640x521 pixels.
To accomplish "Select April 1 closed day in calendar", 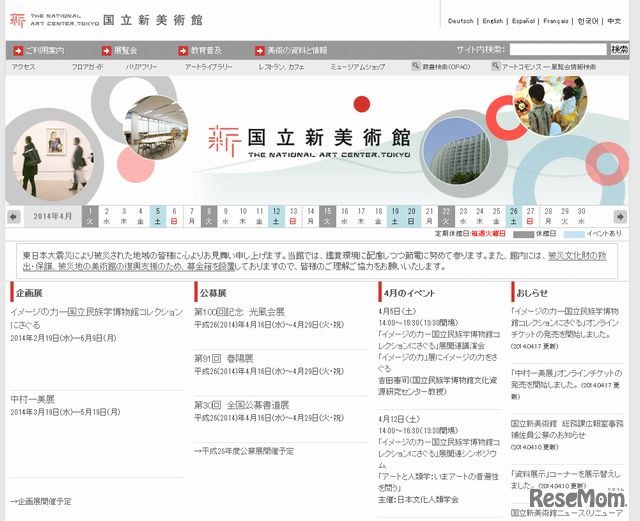I will (90, 216).
